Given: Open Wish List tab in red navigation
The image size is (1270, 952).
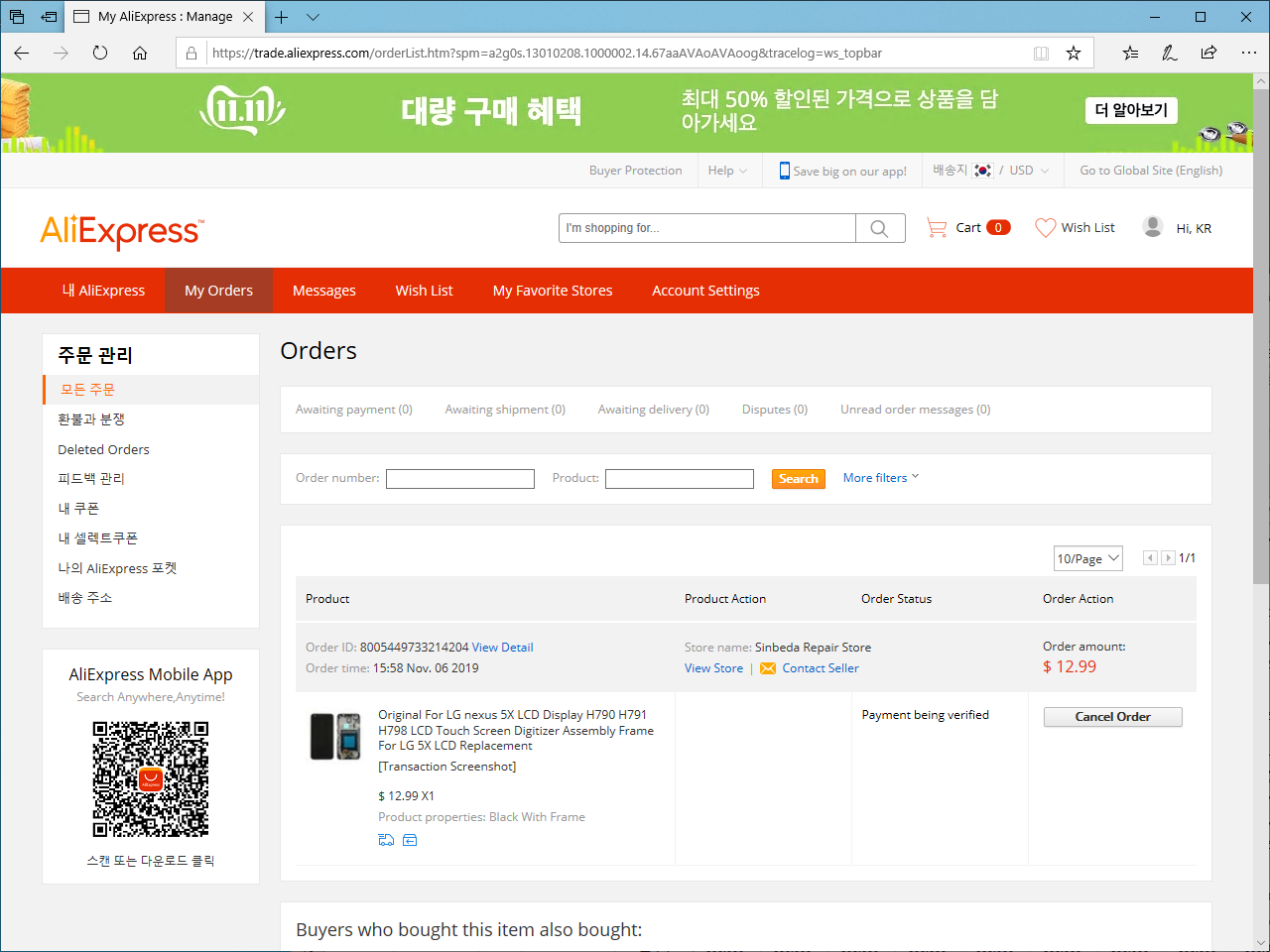Looking at the screenshot, I should [424, 291].
